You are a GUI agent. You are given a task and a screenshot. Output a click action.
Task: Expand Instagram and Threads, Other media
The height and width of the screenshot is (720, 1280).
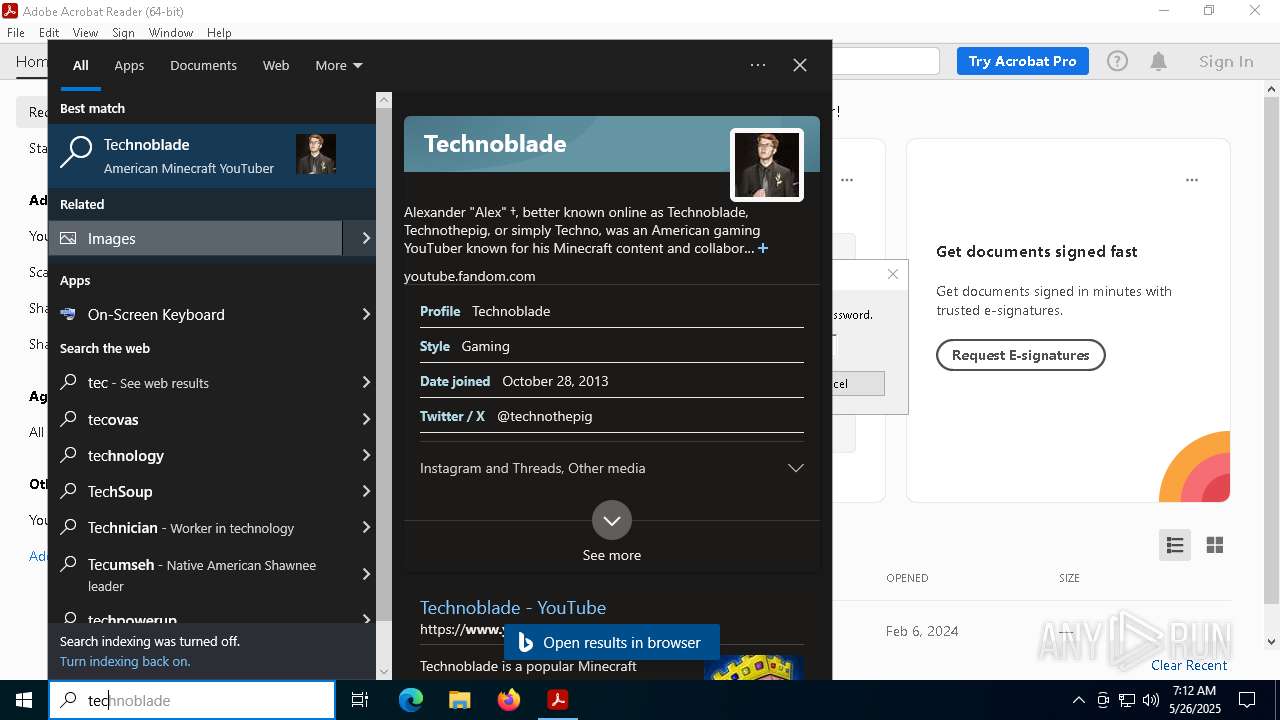[x=612, y=468]
